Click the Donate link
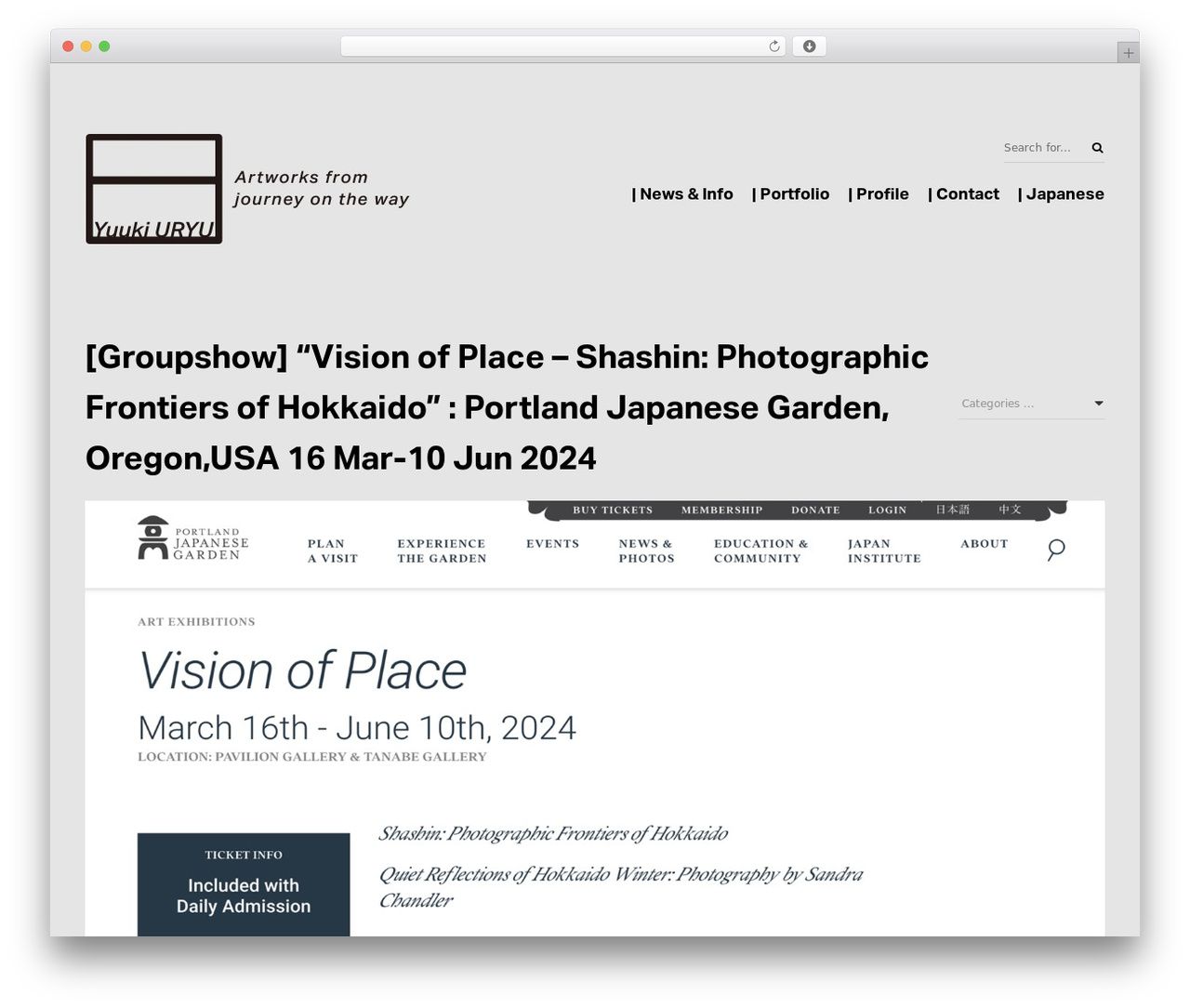The width and height of the screenshot is (1190, 1008). coord(815,511)
